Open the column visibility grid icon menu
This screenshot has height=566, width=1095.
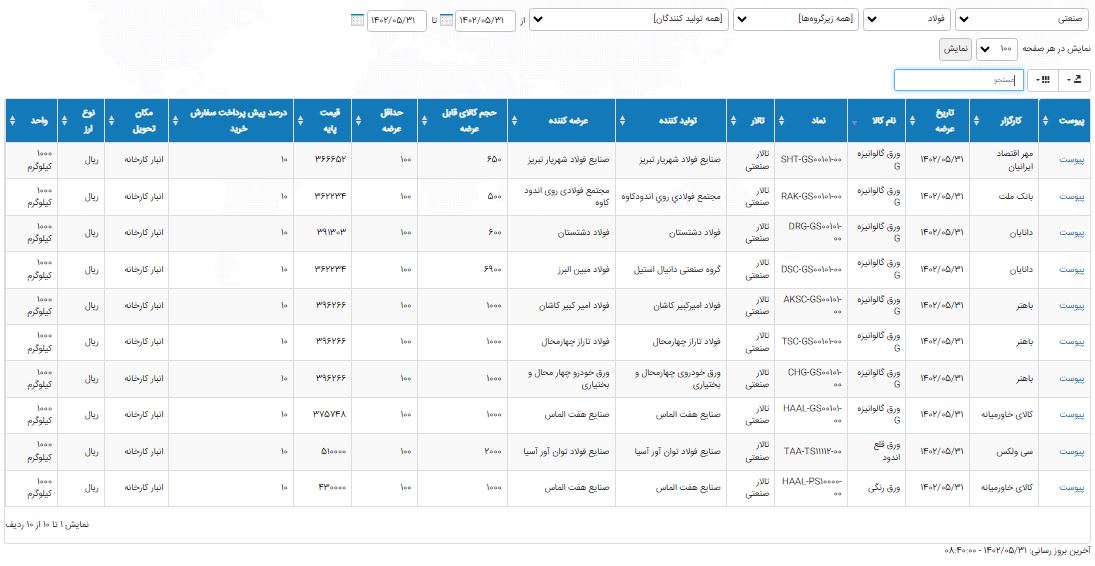(1043, 80)
